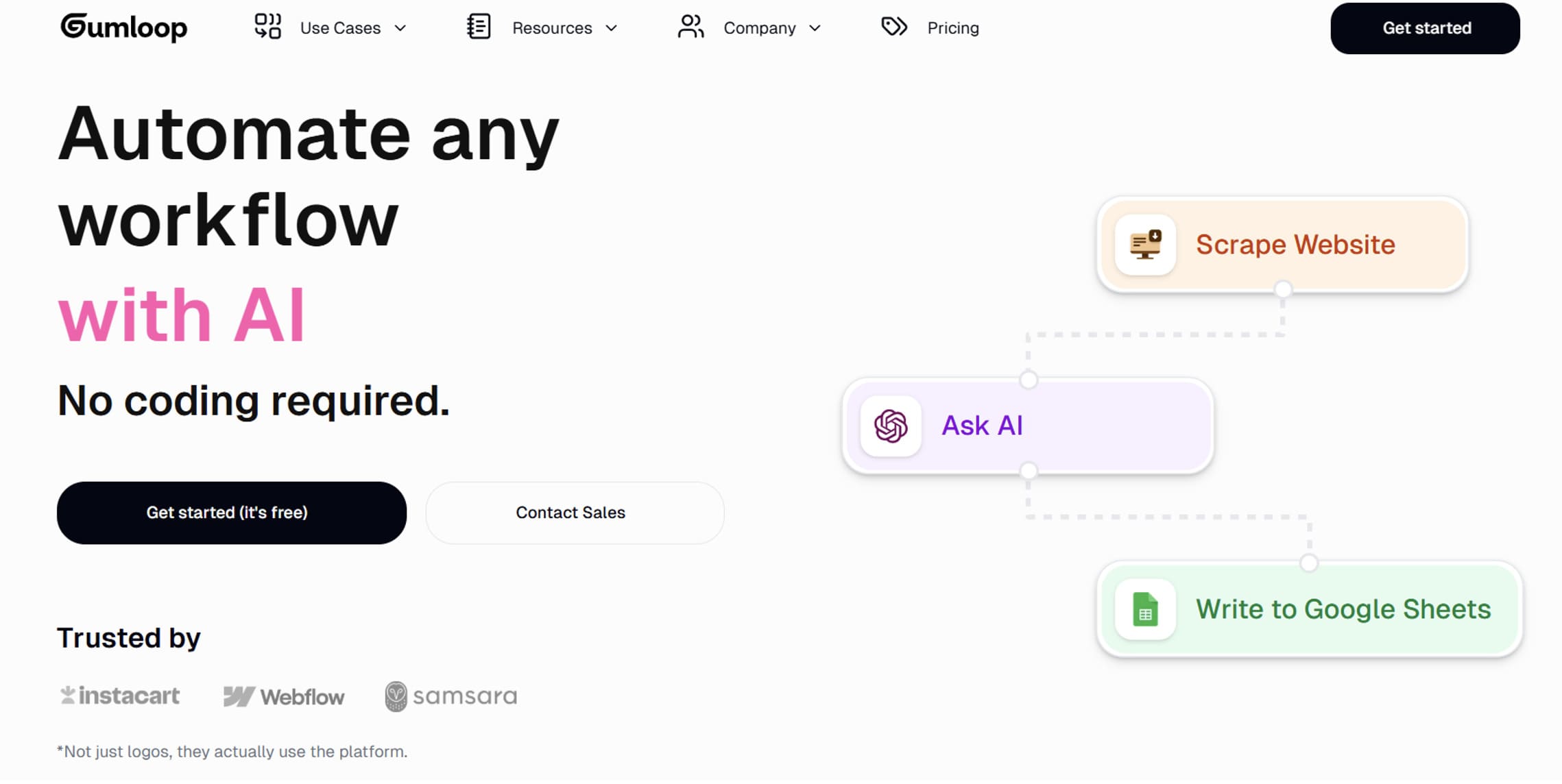The width and height of the screenshot is (1562, 784).
Task: Open the Pricing page
Action: click(x=952, y=28)
